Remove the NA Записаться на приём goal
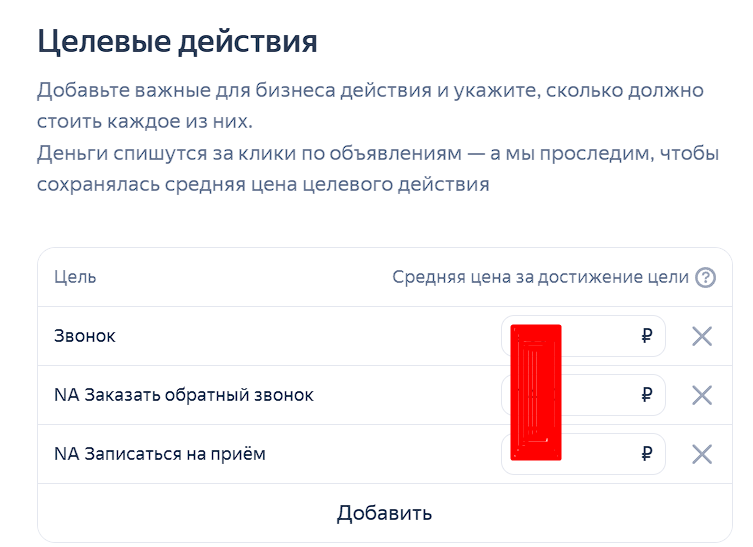The width and height of the screenshot is (753, 547). click(x=702, y=454)
